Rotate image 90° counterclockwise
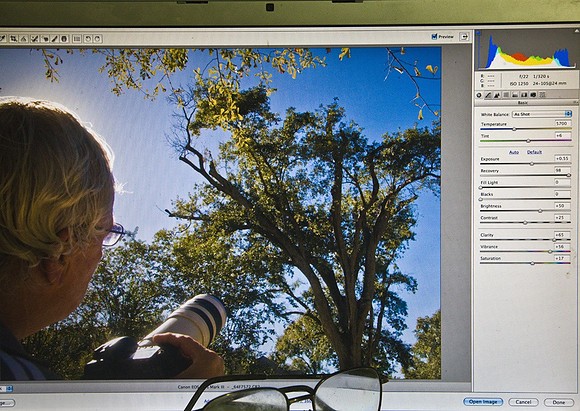Image resolution: width=580 pixels, height=411 pixels. [88, 38]
